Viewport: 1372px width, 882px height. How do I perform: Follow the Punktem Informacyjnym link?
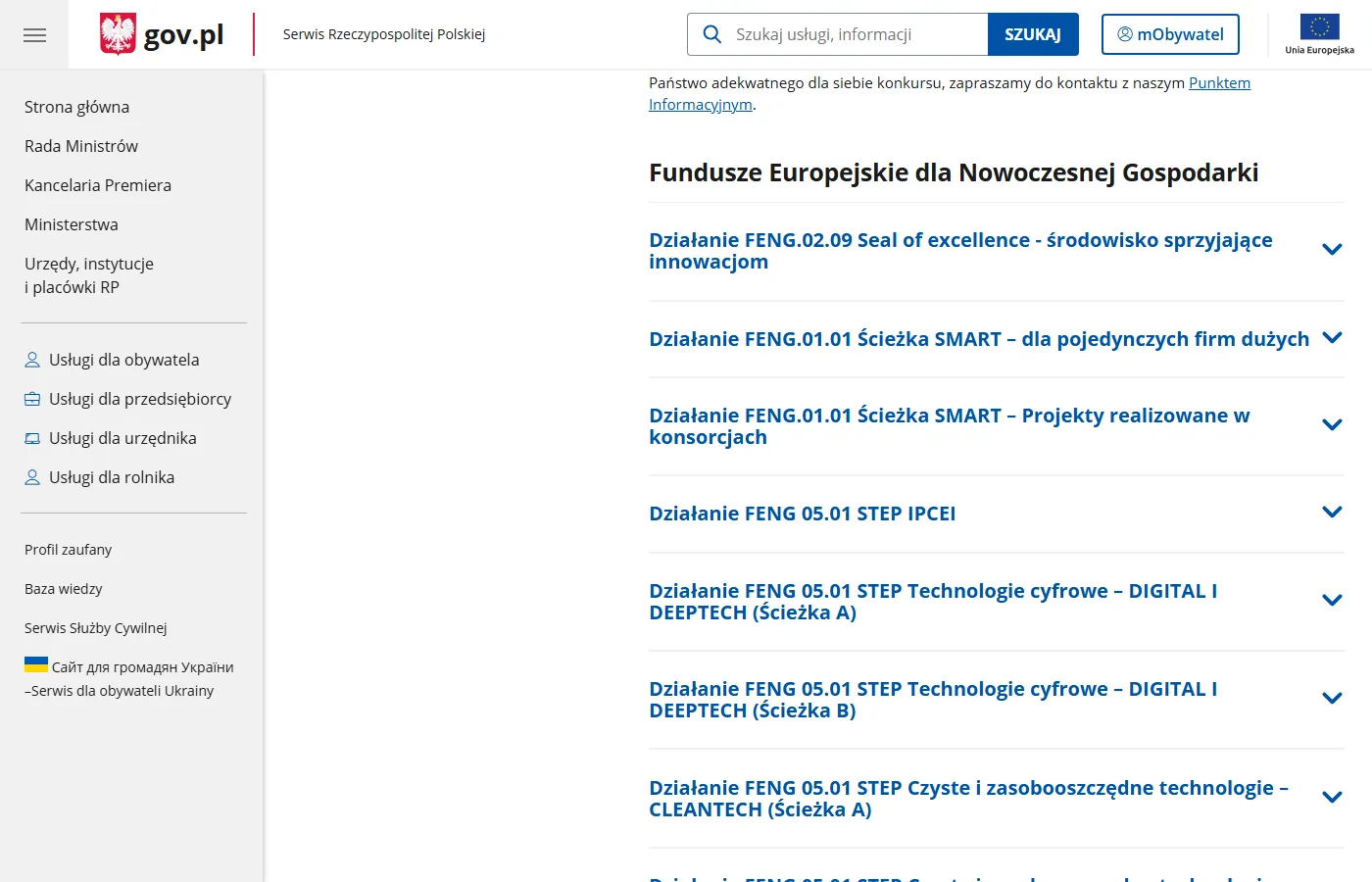coord(1219,83)
